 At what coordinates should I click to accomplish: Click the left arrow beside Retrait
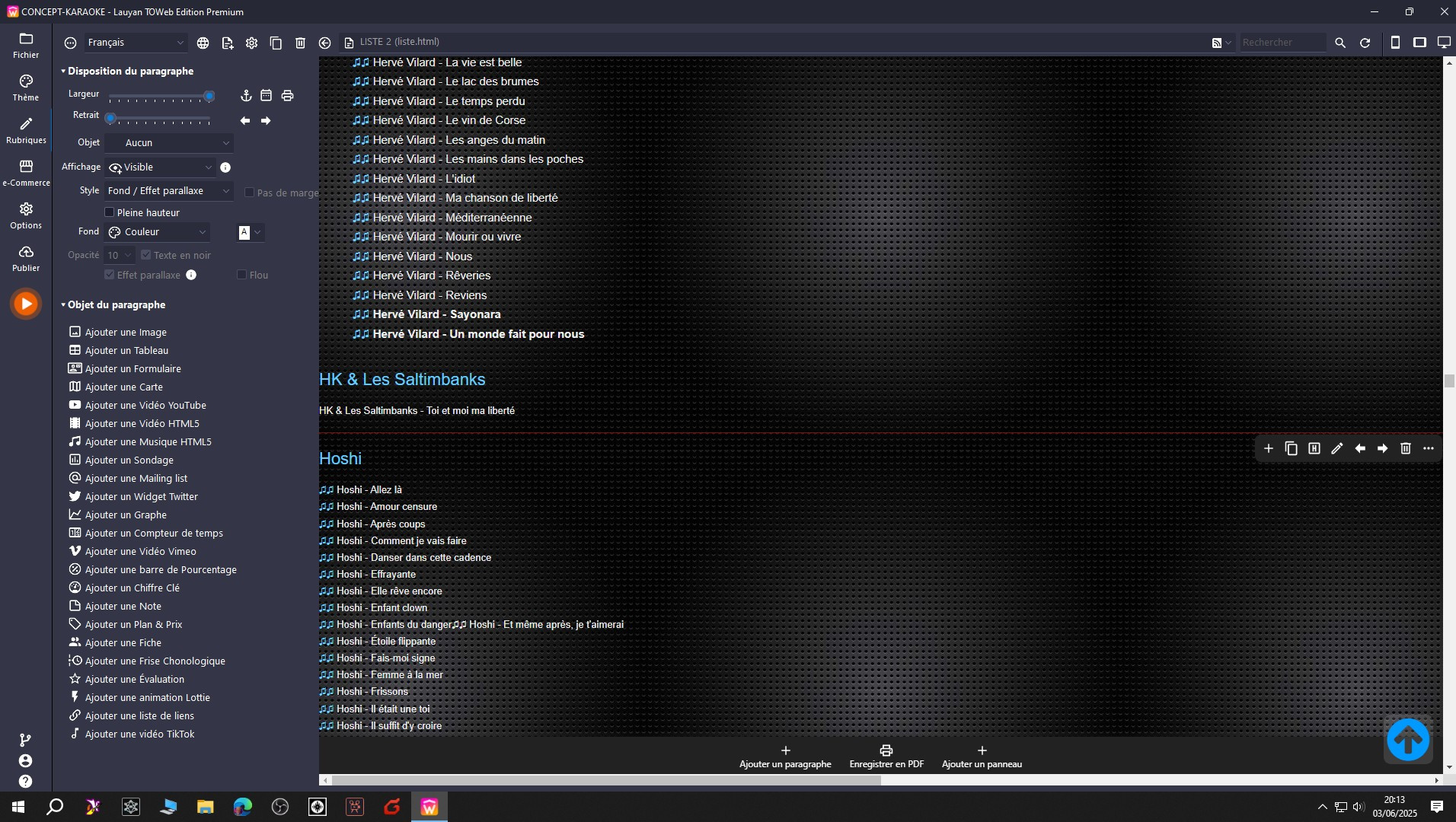[x=245, y=120]
